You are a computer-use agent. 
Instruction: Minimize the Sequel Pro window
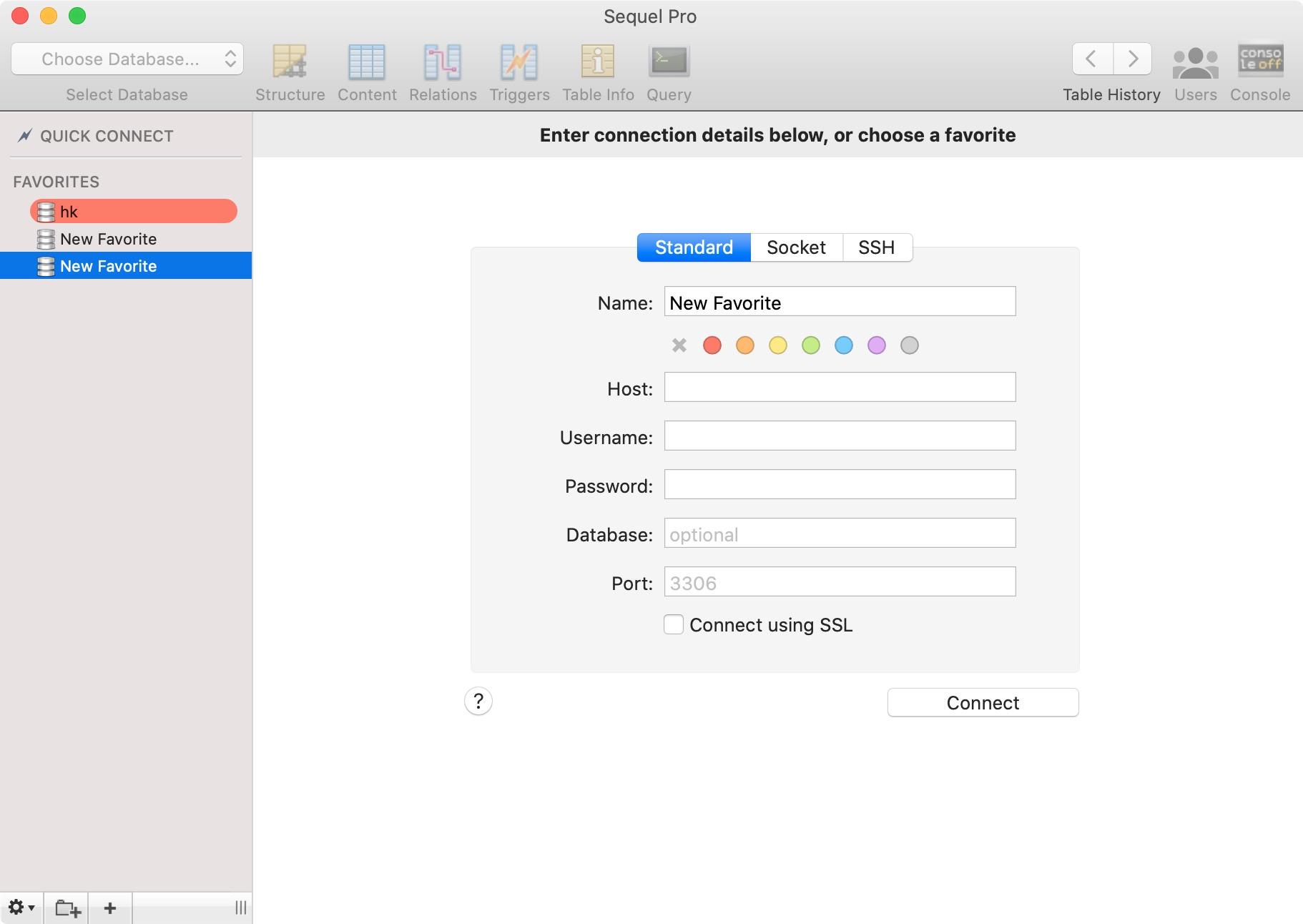point(49,16)
